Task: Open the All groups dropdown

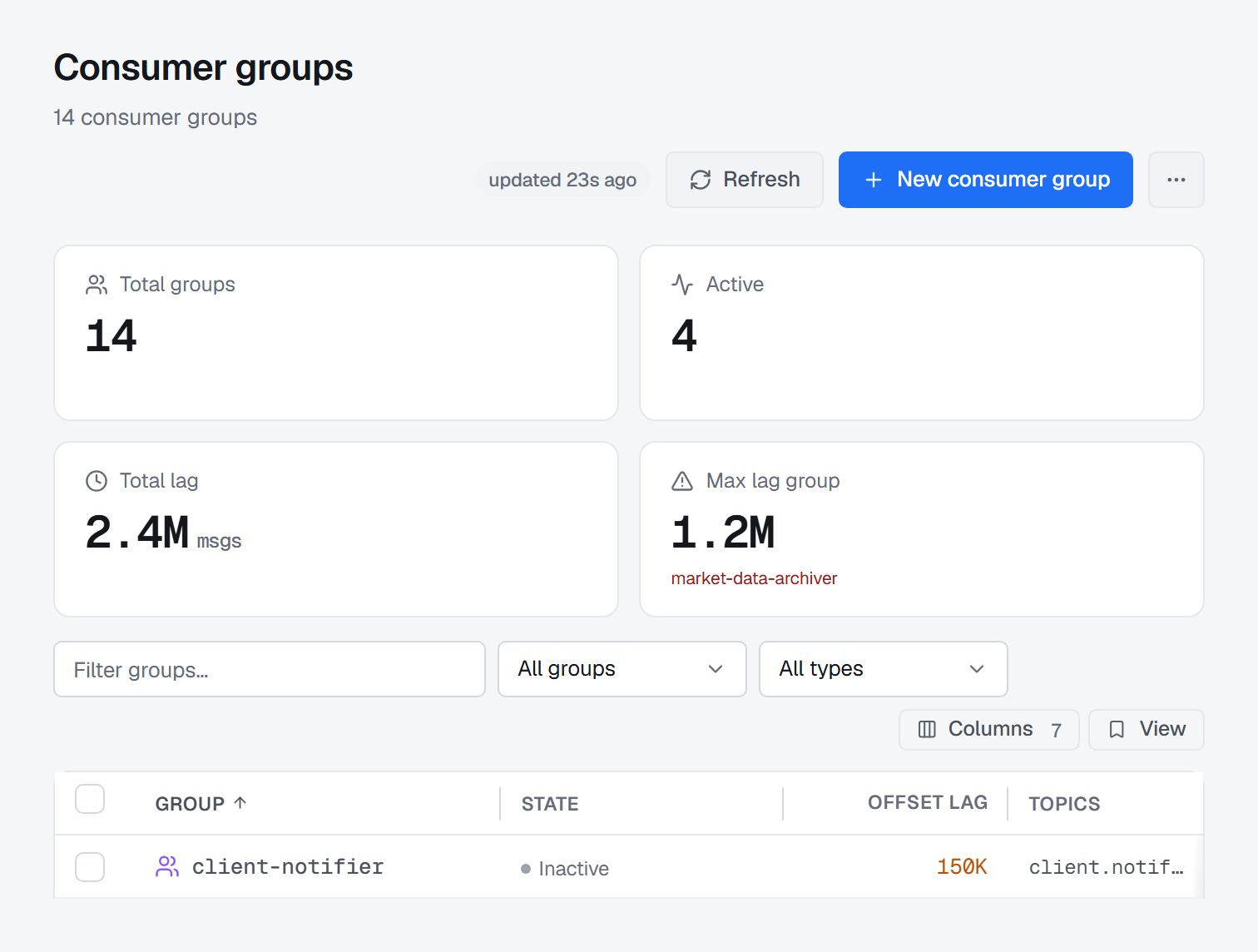Action: [622, 669]
